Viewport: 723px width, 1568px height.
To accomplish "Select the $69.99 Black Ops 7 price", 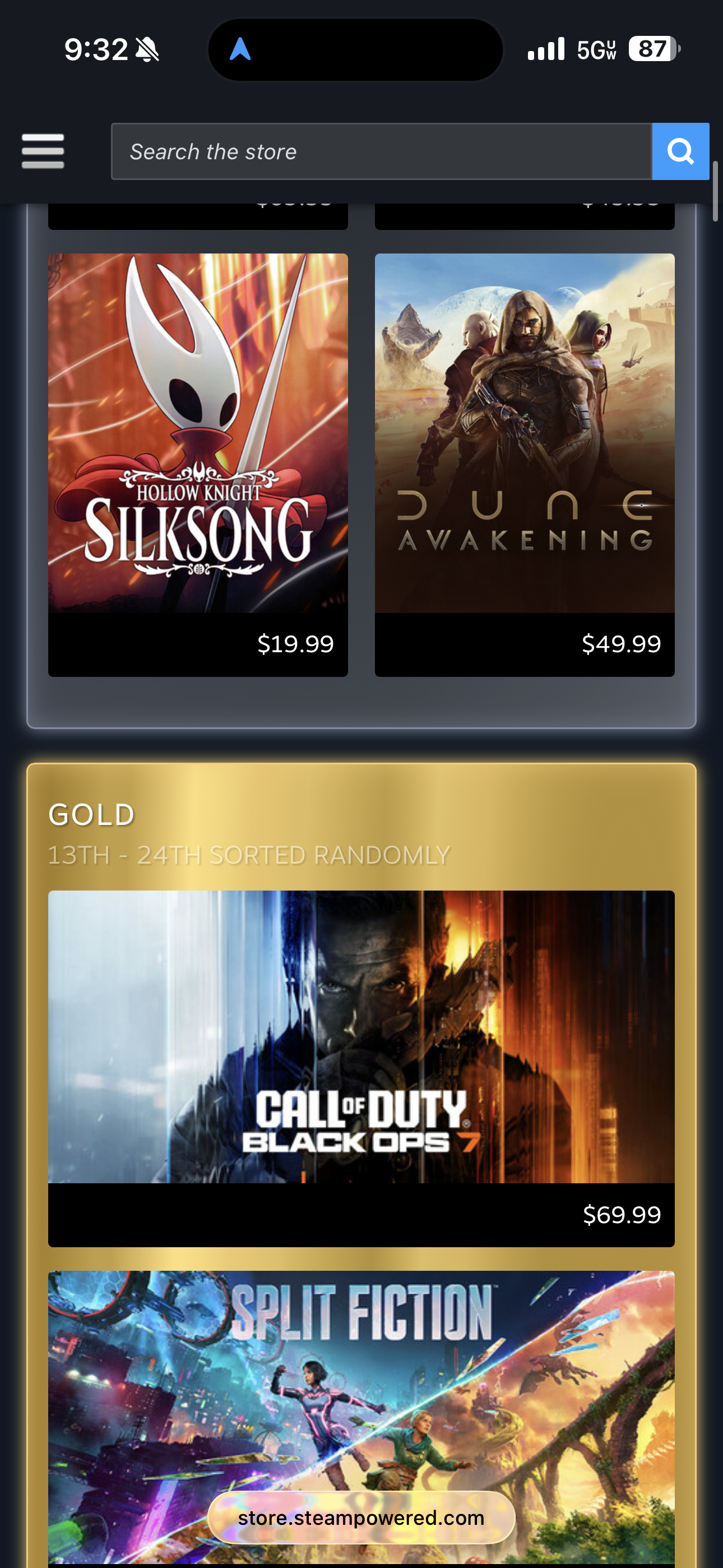I will point(622,1215).
